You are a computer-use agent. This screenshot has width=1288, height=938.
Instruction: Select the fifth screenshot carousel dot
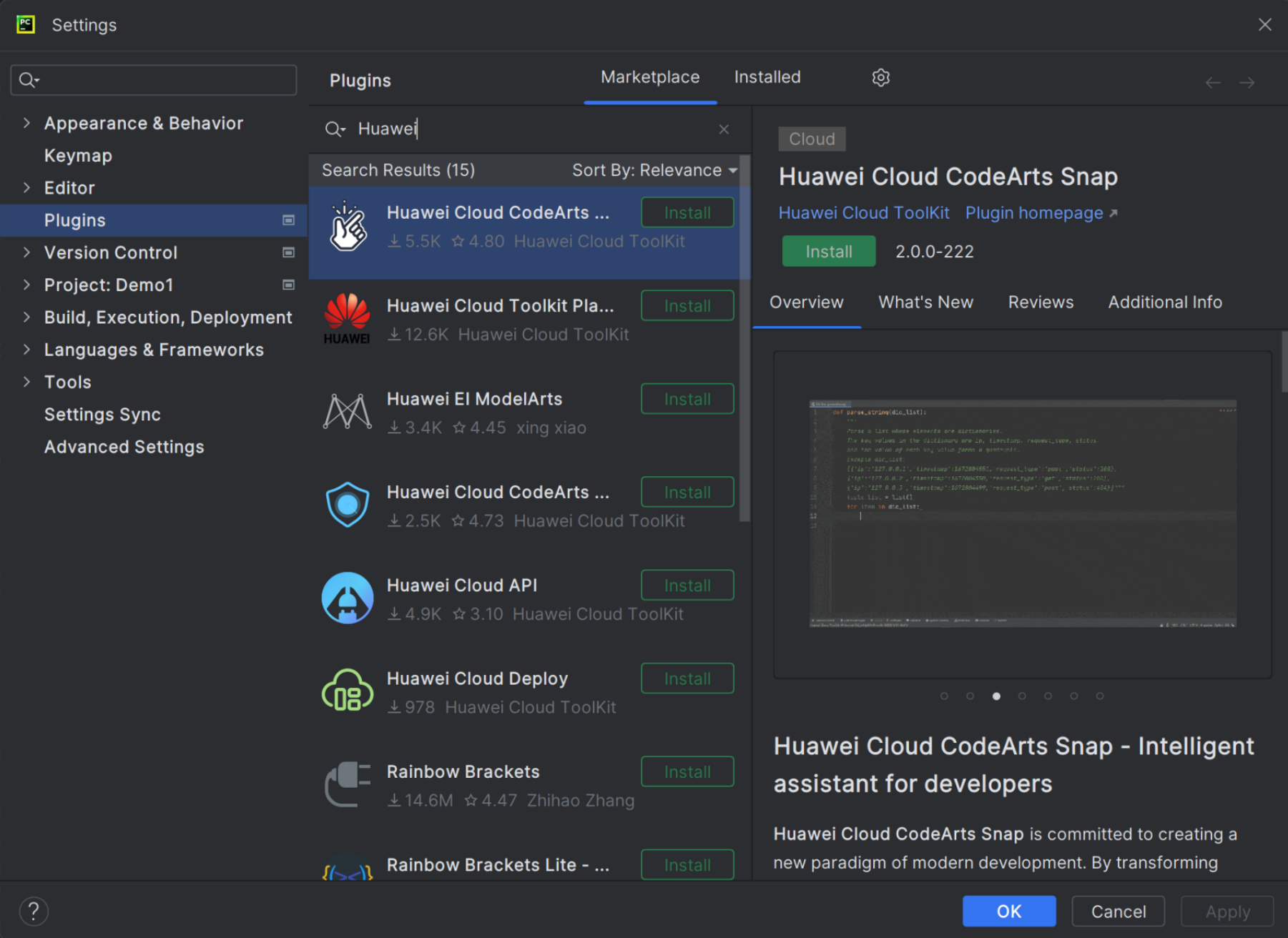pos(1048,696)
